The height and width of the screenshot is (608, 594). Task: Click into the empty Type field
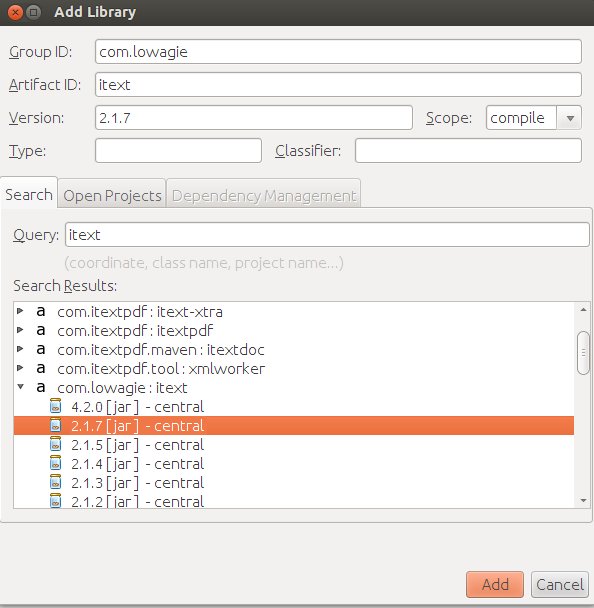[x=178, y=150]
